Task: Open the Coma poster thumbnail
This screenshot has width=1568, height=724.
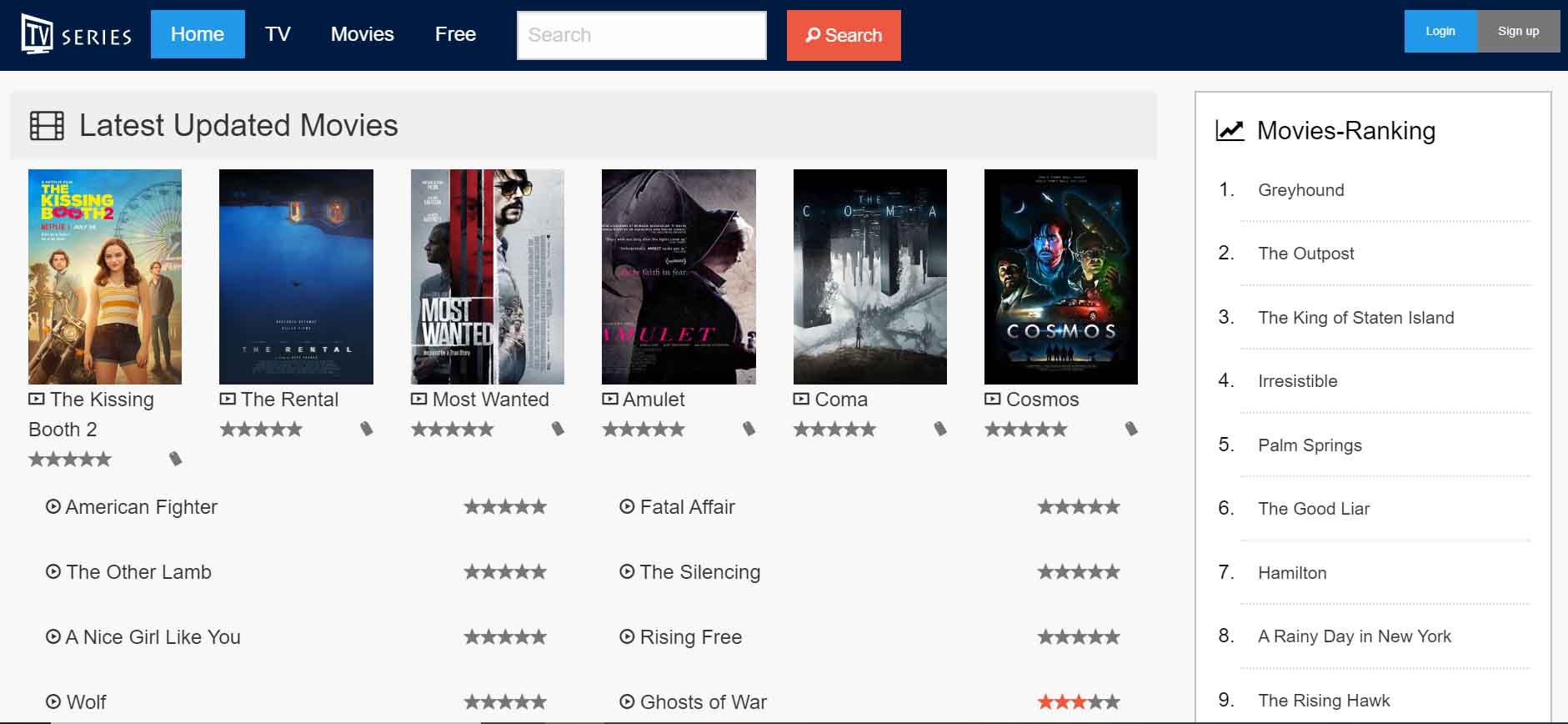Action: click(x=870, y=277)
